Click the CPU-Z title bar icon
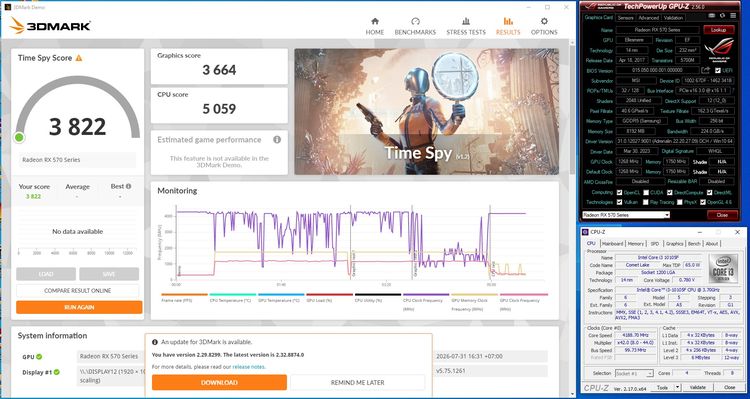Image resolution: width=750 pixels, height=399 pixels. click(585, 232)
